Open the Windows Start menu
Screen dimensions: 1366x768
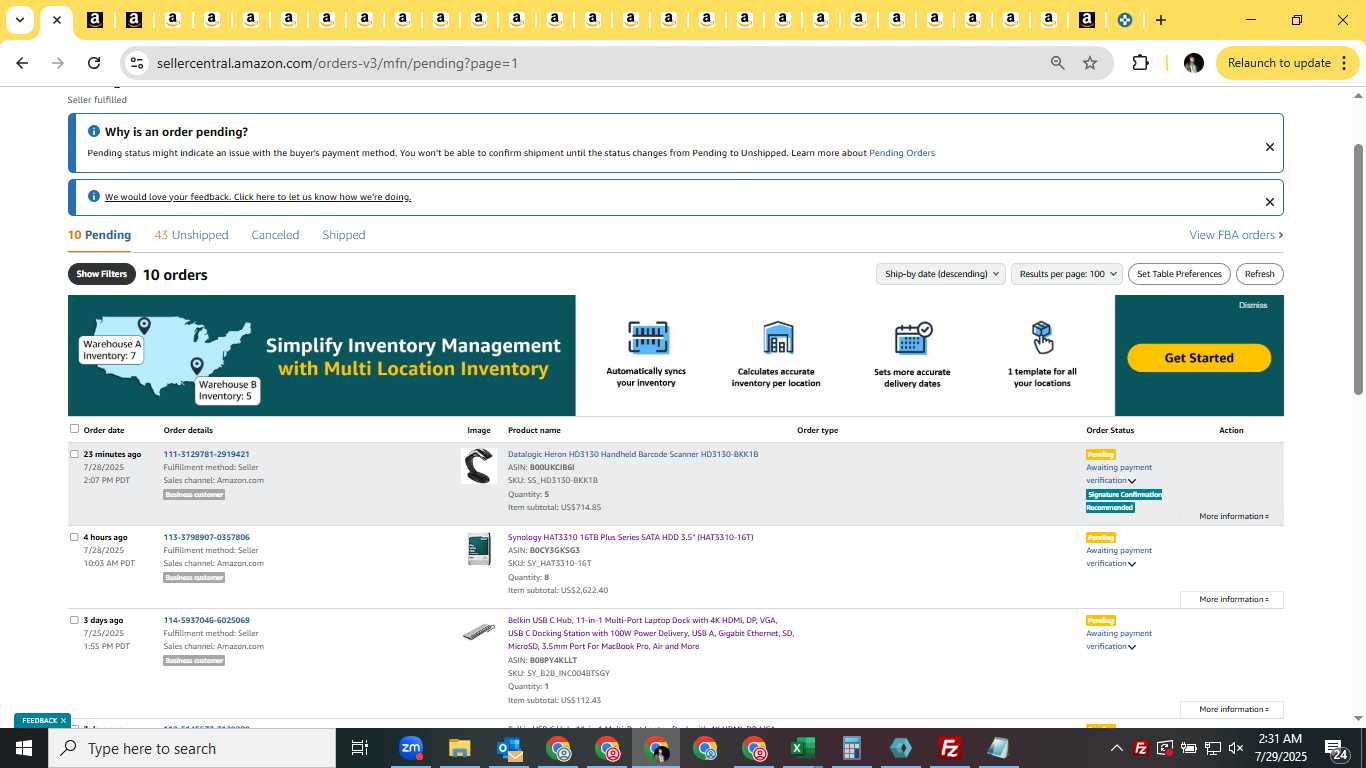tap(23, 748)
